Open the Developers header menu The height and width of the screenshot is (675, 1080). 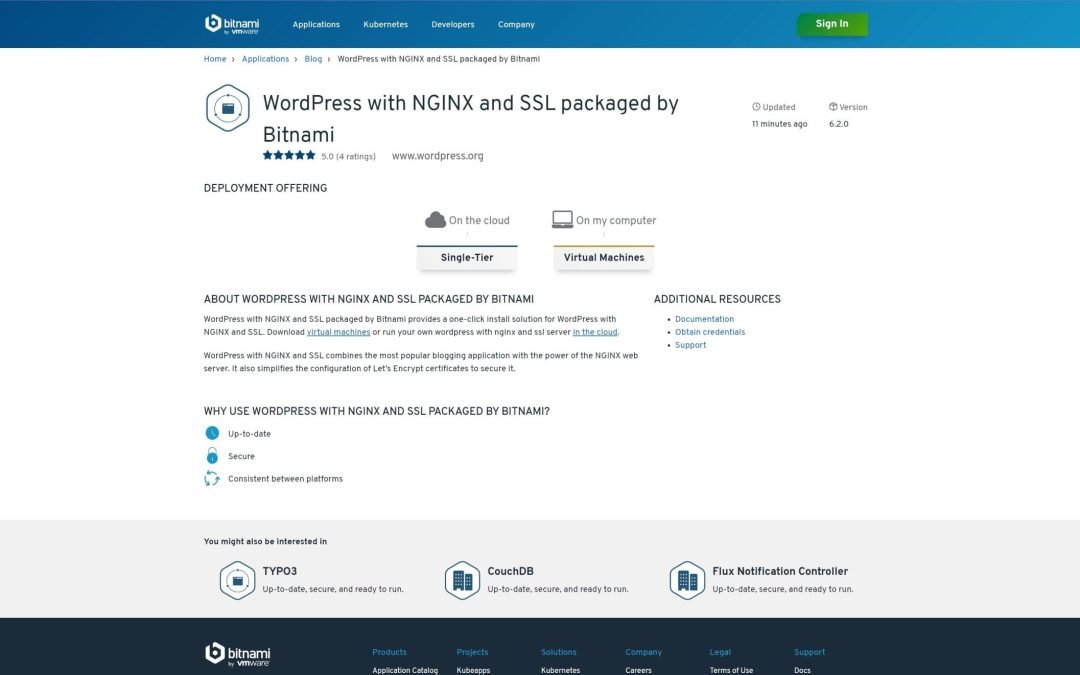coord(453,24)
